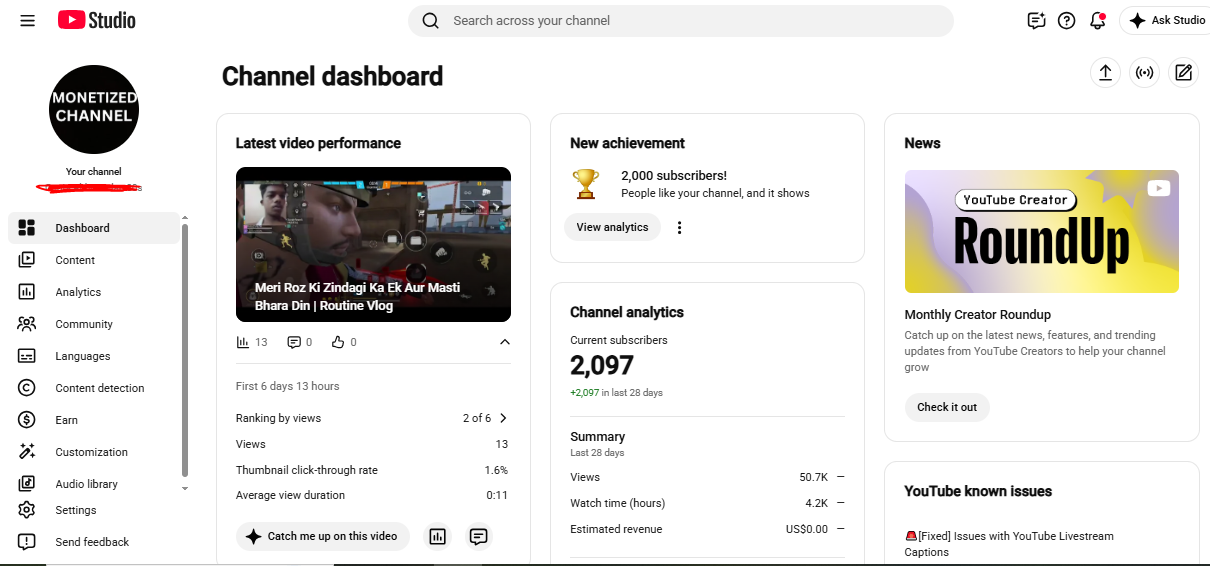
Task: Open the Content menu item
Action: tap(94, 260)
